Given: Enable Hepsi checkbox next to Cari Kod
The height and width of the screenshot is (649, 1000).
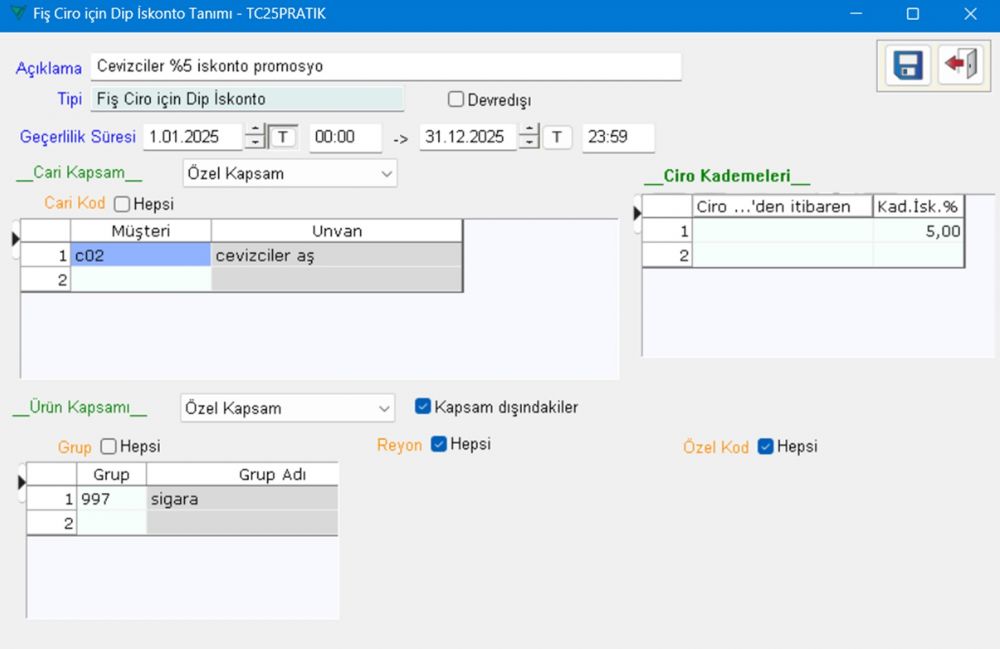Looking at the screenshot, I should 122,204.
